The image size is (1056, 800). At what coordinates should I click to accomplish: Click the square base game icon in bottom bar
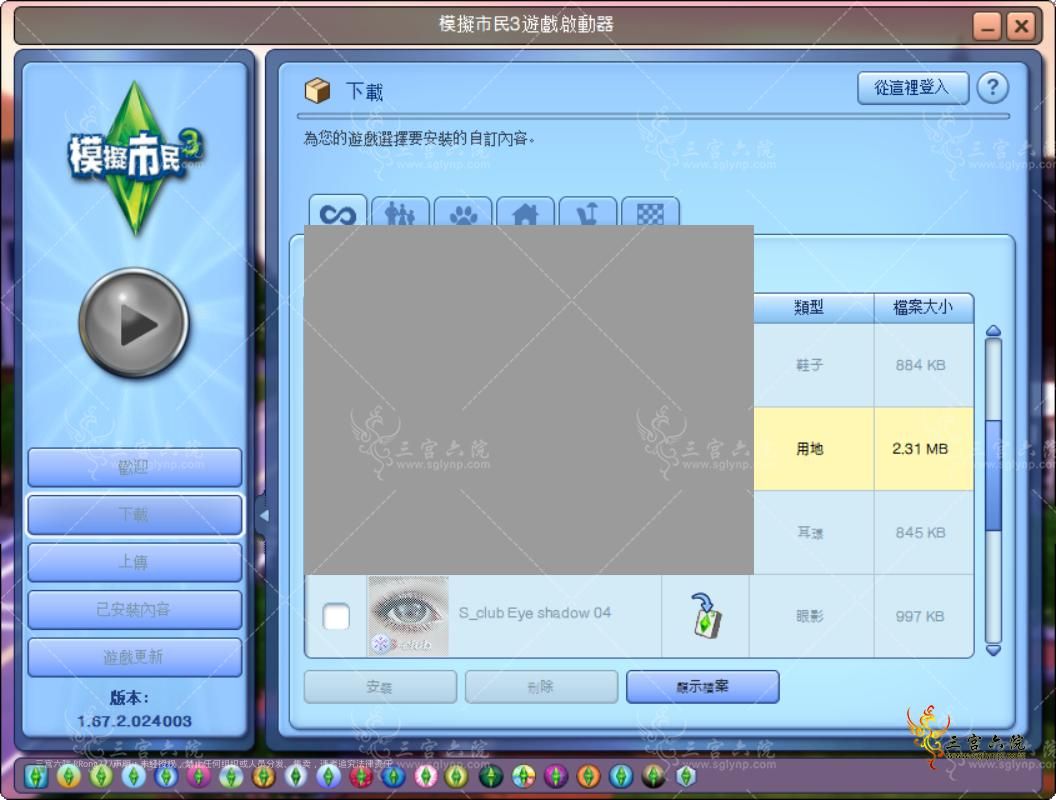[x=36, y=777]
